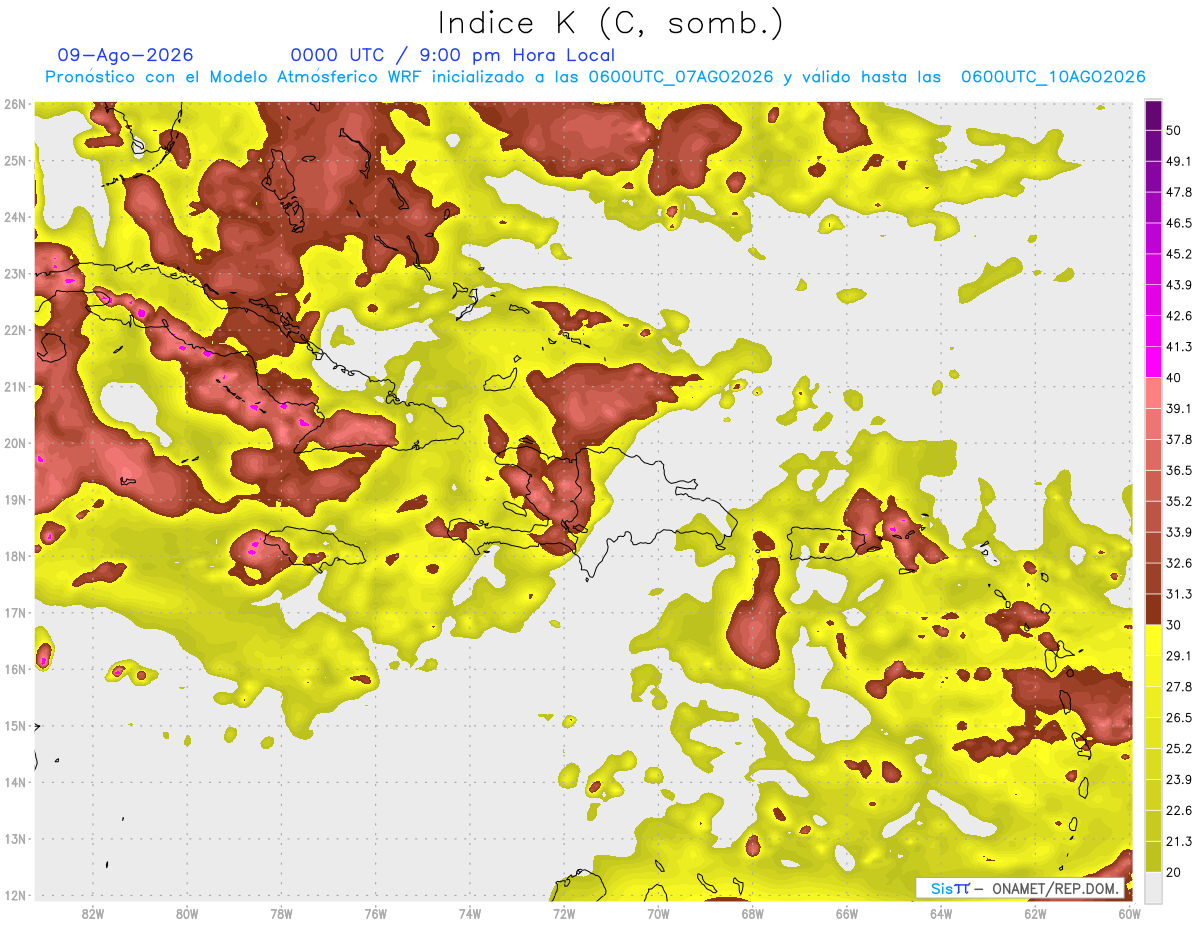Click longitude axis label "80W"
Viewport: 1200px width, 927px height.
(x=187, y=913)
